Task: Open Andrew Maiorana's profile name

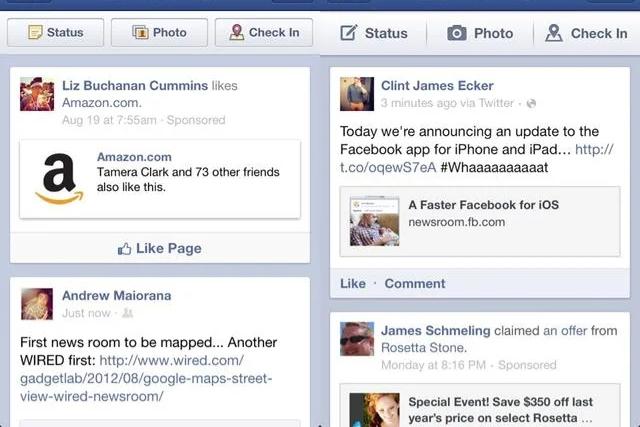Action: coord(117,296)
